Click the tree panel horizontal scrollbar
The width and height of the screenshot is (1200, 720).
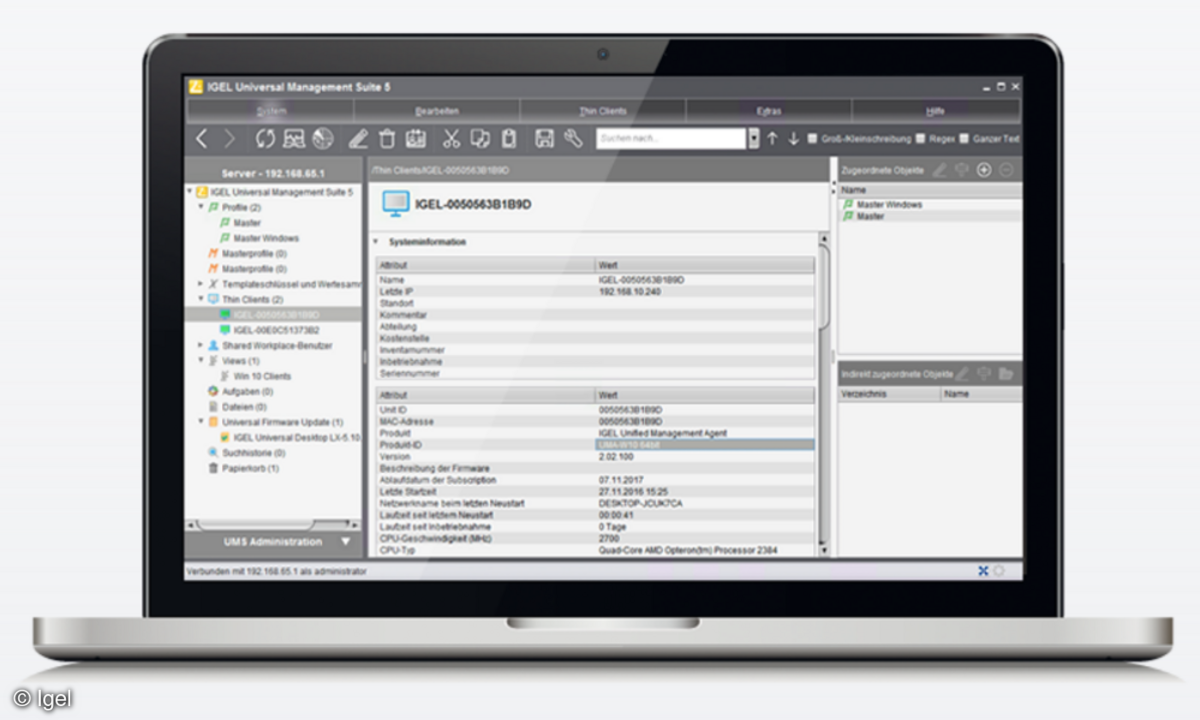pyautogui.click(x=272, y=524)
